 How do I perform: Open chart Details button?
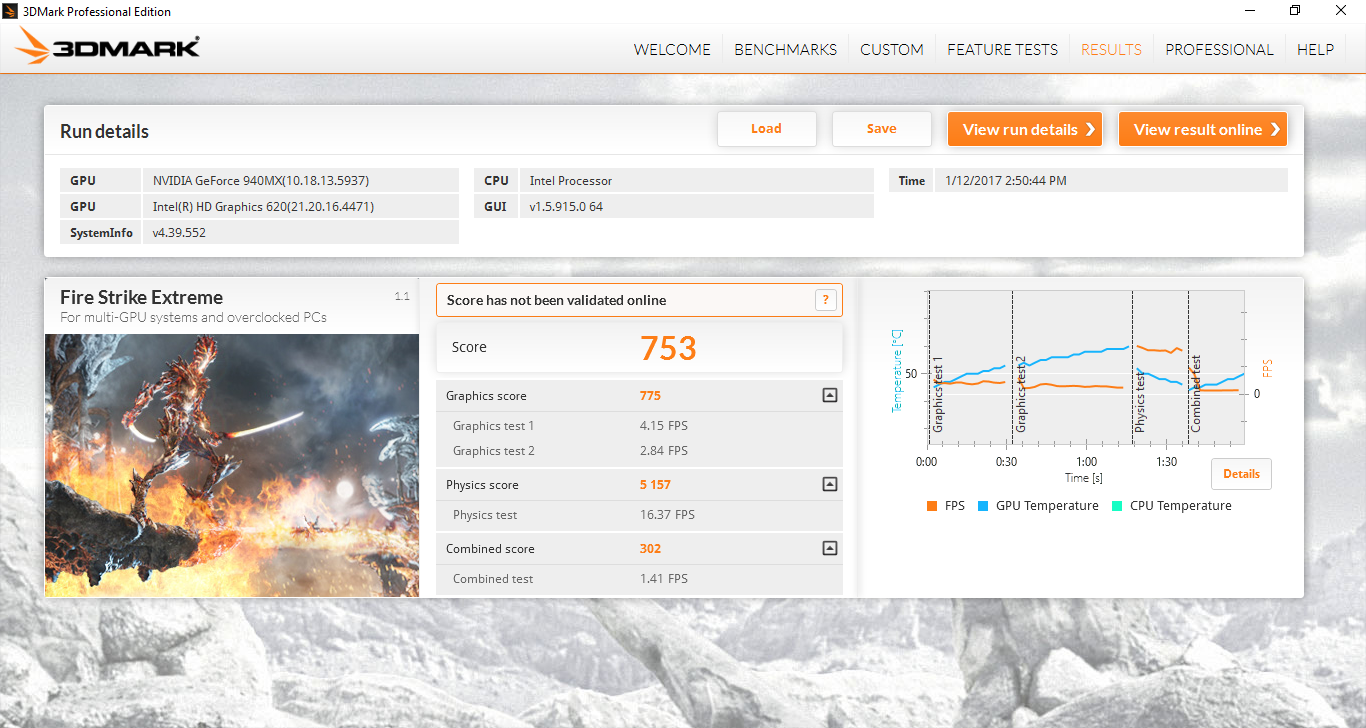pos(1241,474)
